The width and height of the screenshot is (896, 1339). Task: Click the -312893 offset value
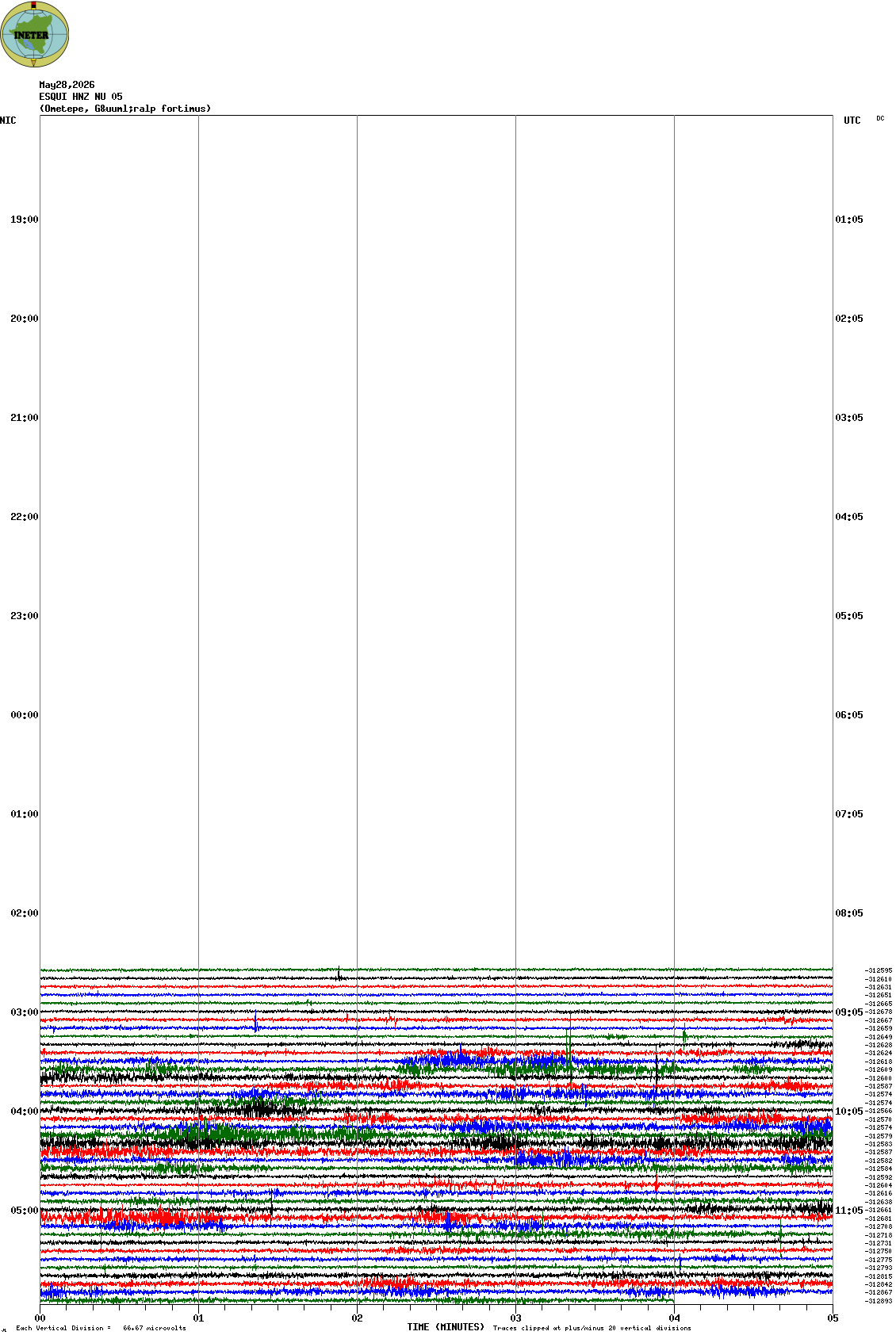pyautogui.click(x=879, y=1301)
